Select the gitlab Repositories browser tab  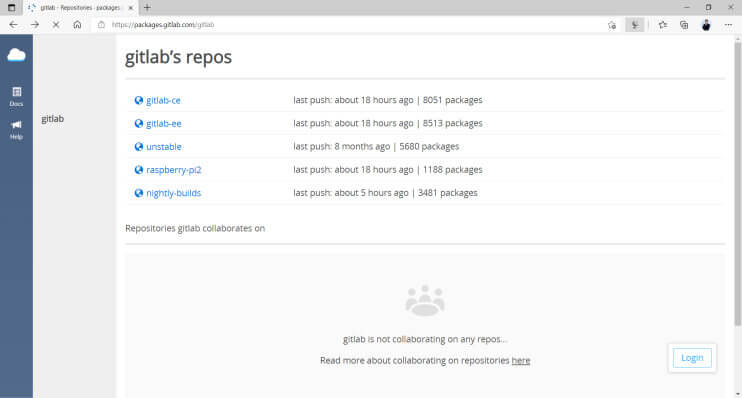pyautogui.click(x=80, y=8)
